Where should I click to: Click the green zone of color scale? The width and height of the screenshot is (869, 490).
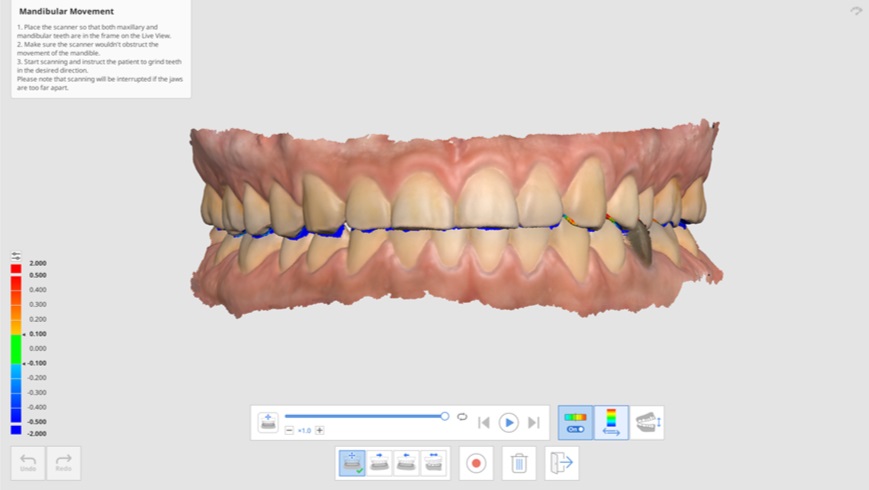(16, 349)
